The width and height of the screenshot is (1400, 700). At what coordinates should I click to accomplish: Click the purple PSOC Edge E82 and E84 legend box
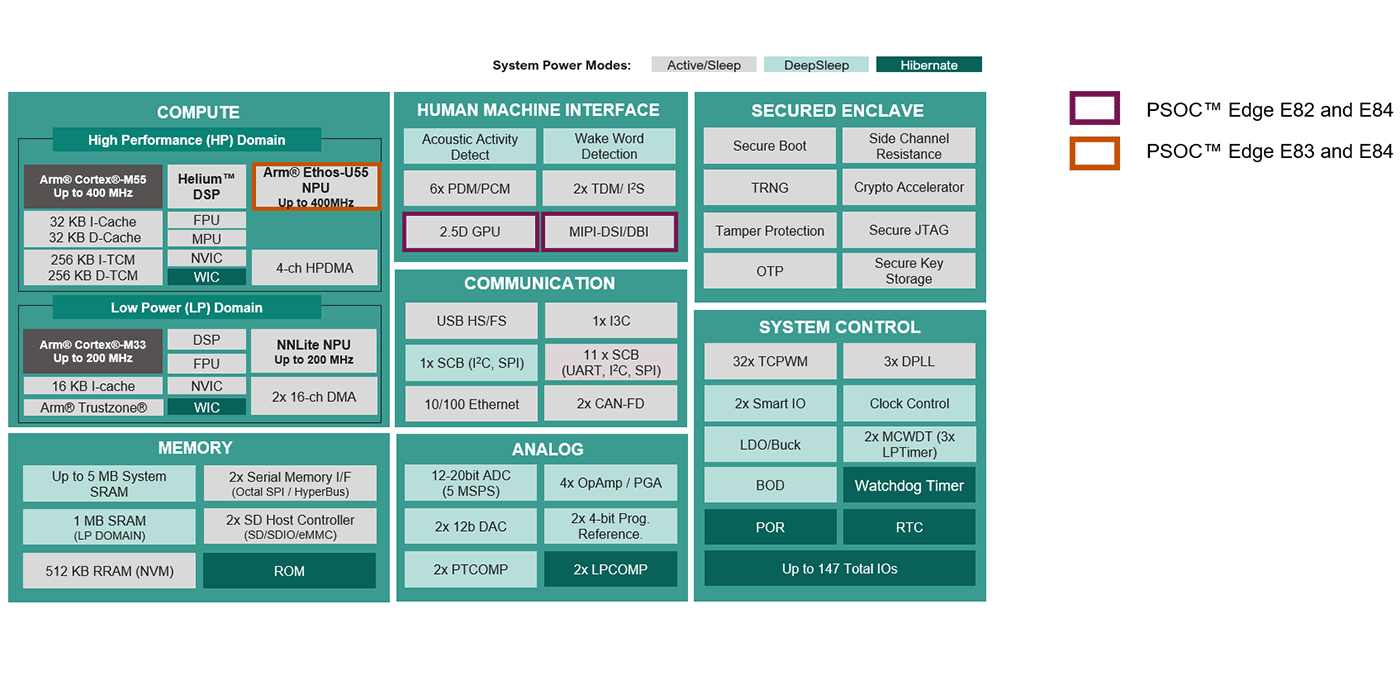(x=1094, y=109)
